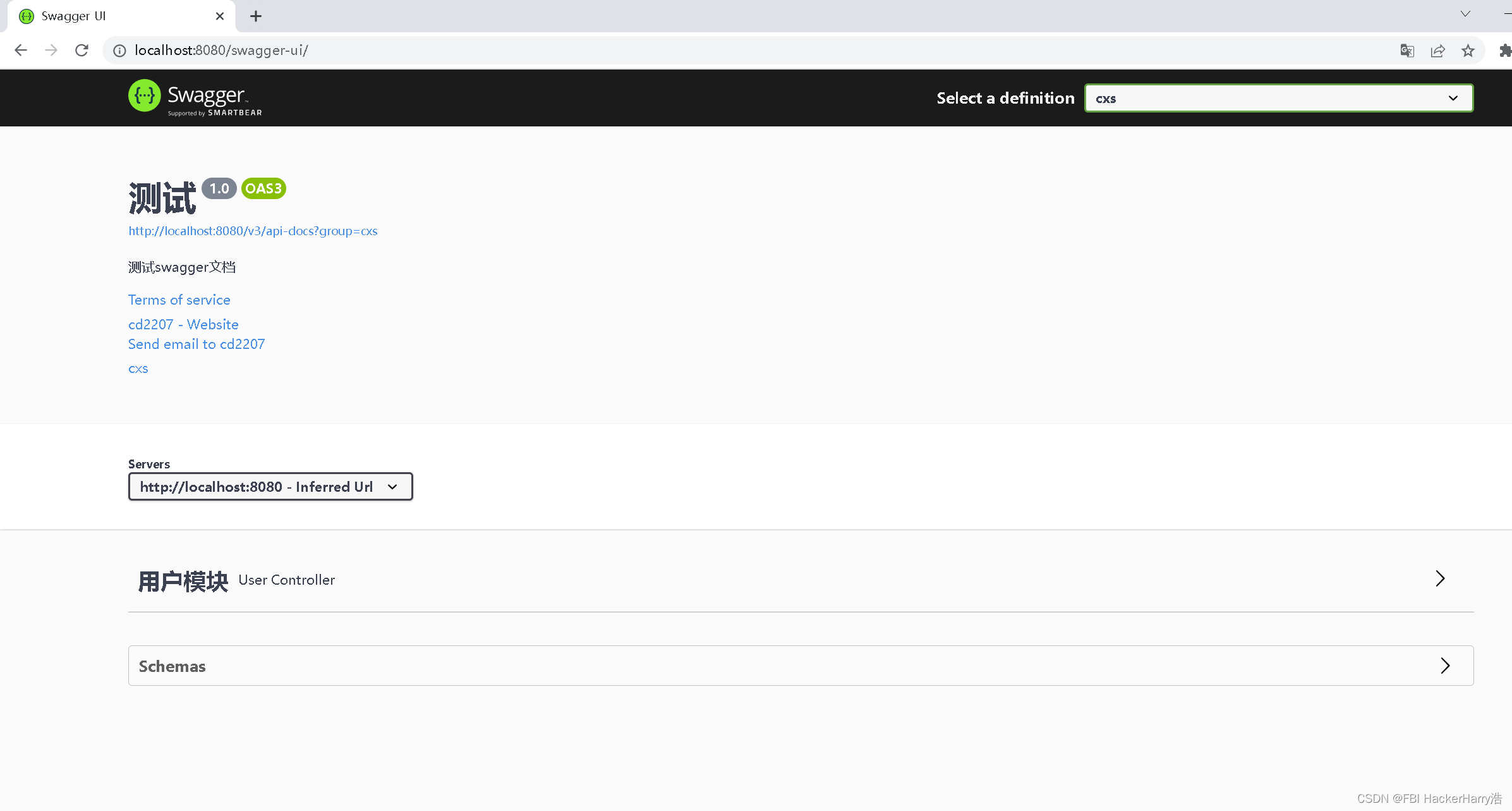1512x811 pixels.
Task: Click the Swagger logo icon
Action: (x=145, y=96)
